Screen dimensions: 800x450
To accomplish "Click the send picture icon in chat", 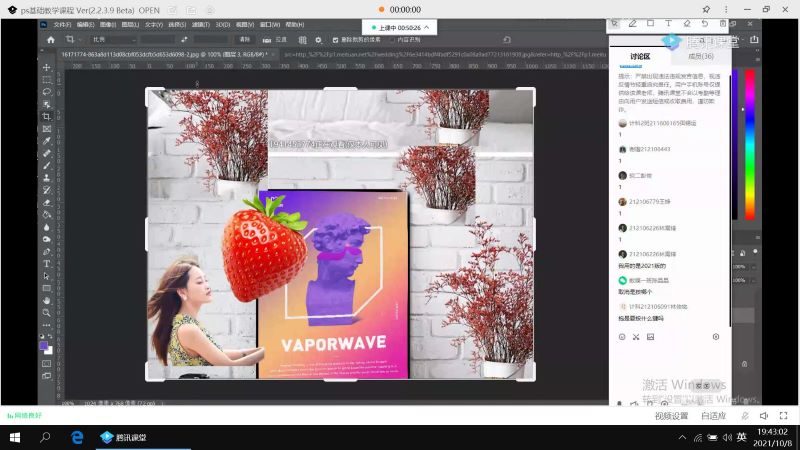I will point(650,337).
